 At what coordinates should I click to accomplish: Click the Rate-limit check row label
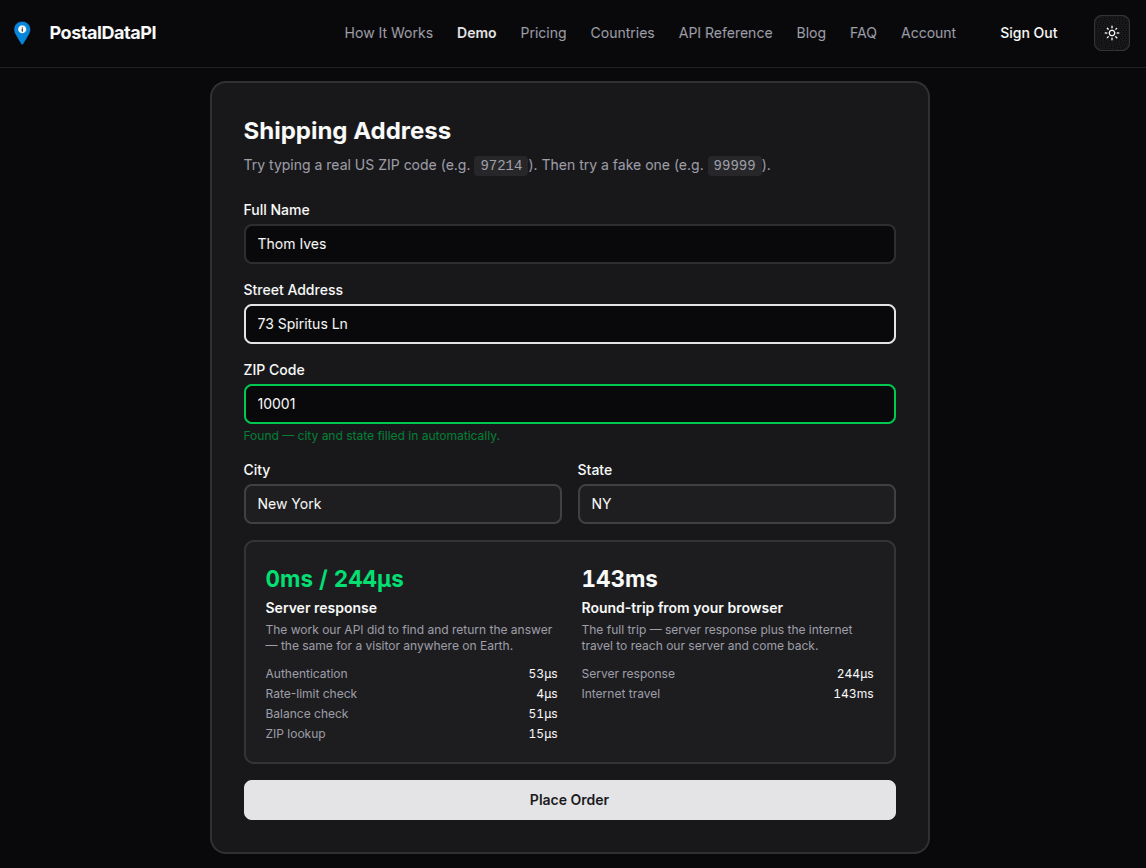point(311,693)
